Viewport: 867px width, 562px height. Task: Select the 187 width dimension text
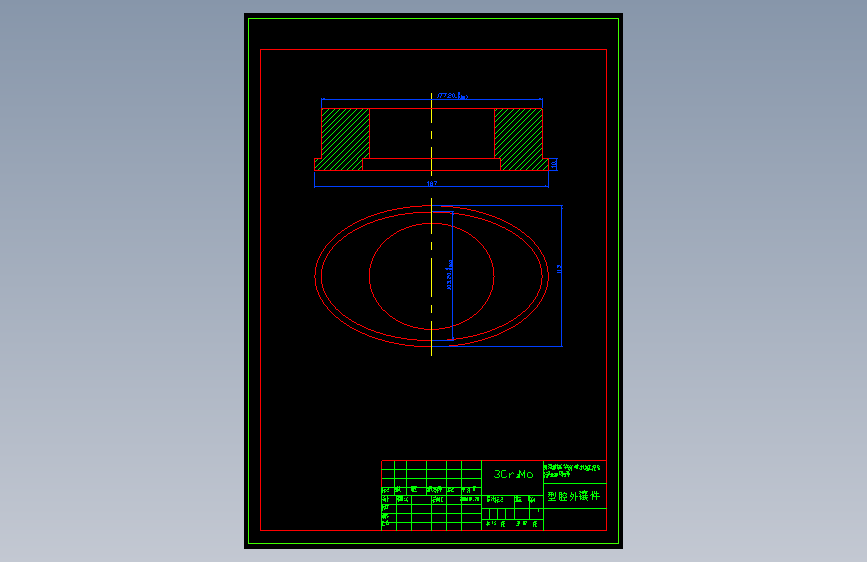pyautogui.click(x=432, y=183)
